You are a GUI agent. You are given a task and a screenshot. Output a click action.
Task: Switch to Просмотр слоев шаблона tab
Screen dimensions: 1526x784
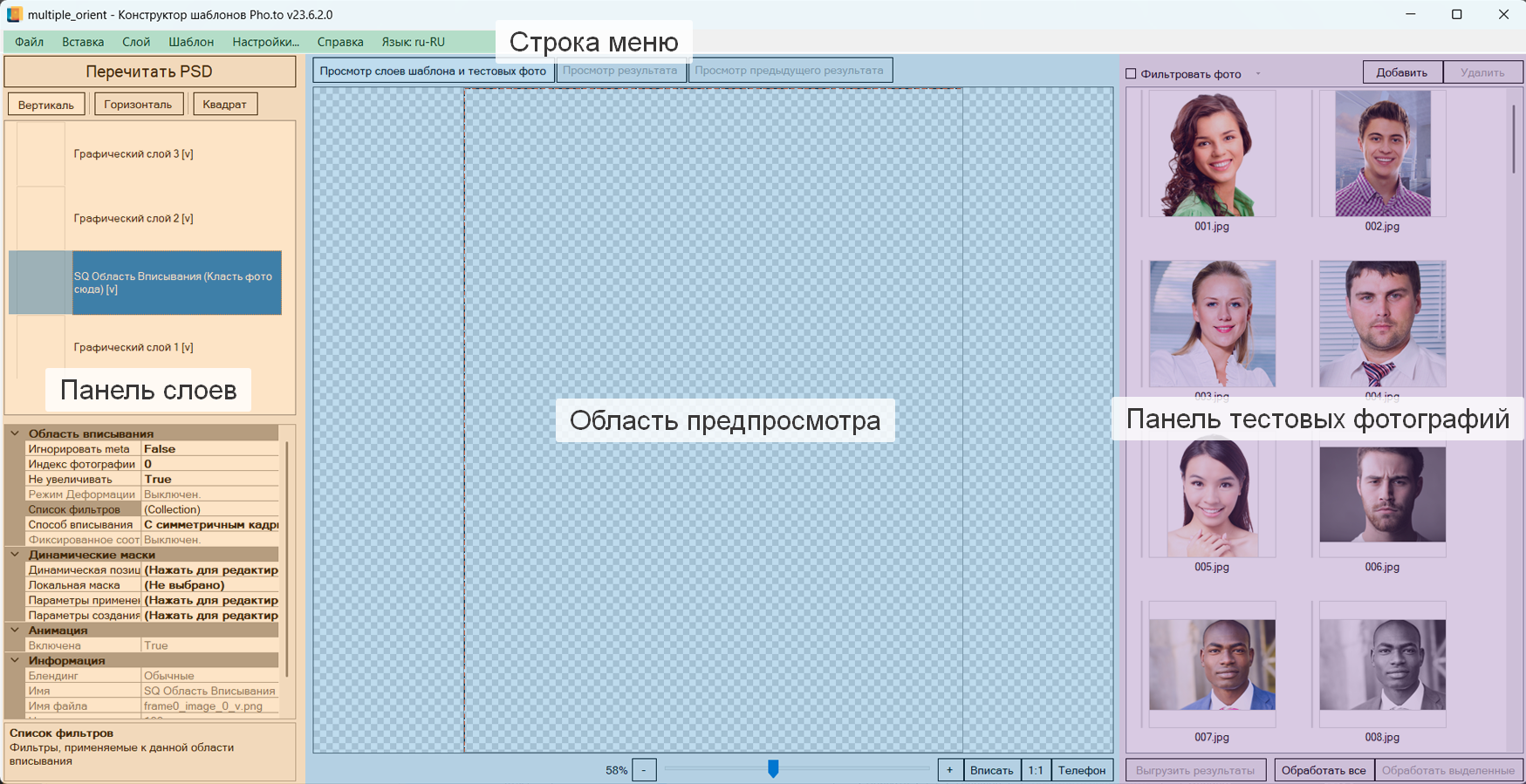click(433, 71)
